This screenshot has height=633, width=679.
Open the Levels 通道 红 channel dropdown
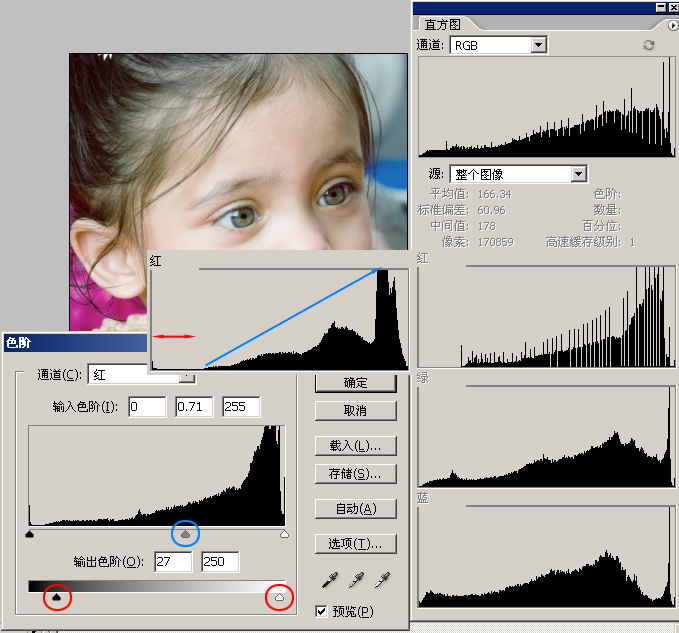[187, 376]
